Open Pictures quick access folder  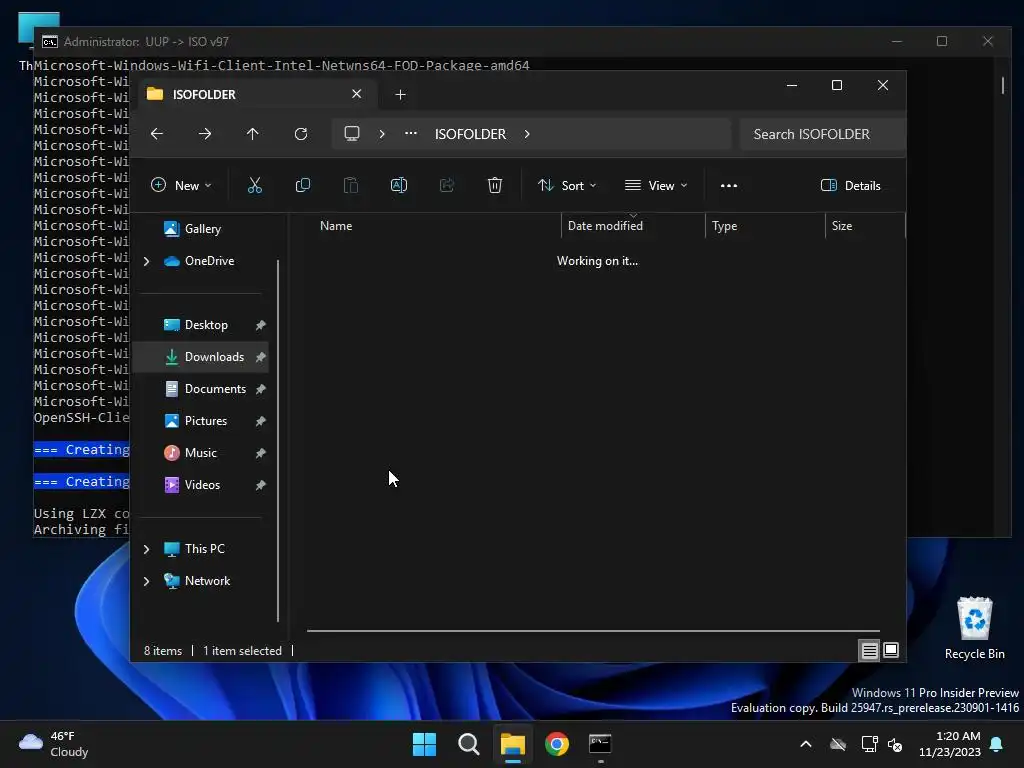click(x=206, y=421)
